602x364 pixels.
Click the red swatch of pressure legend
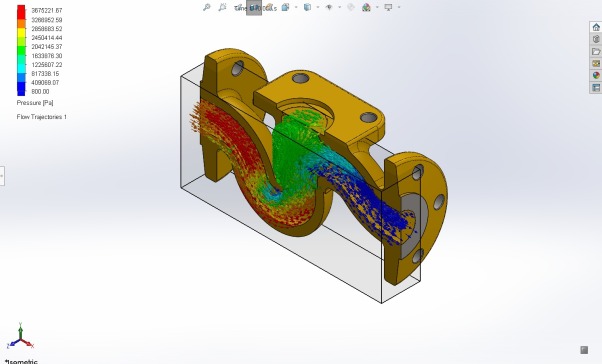point(21,12)
